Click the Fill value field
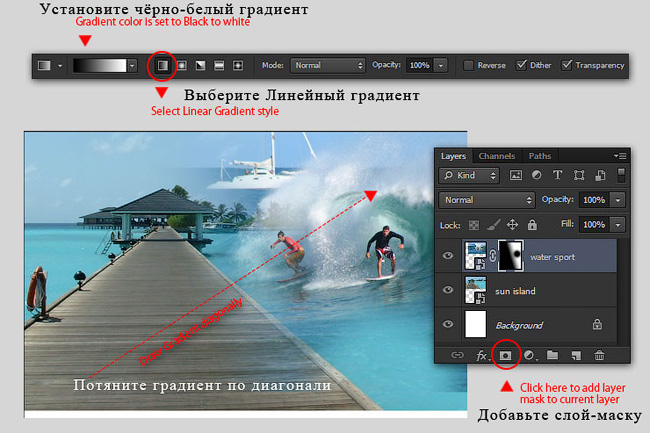This screenshot has width=650, height=433. 594,225
